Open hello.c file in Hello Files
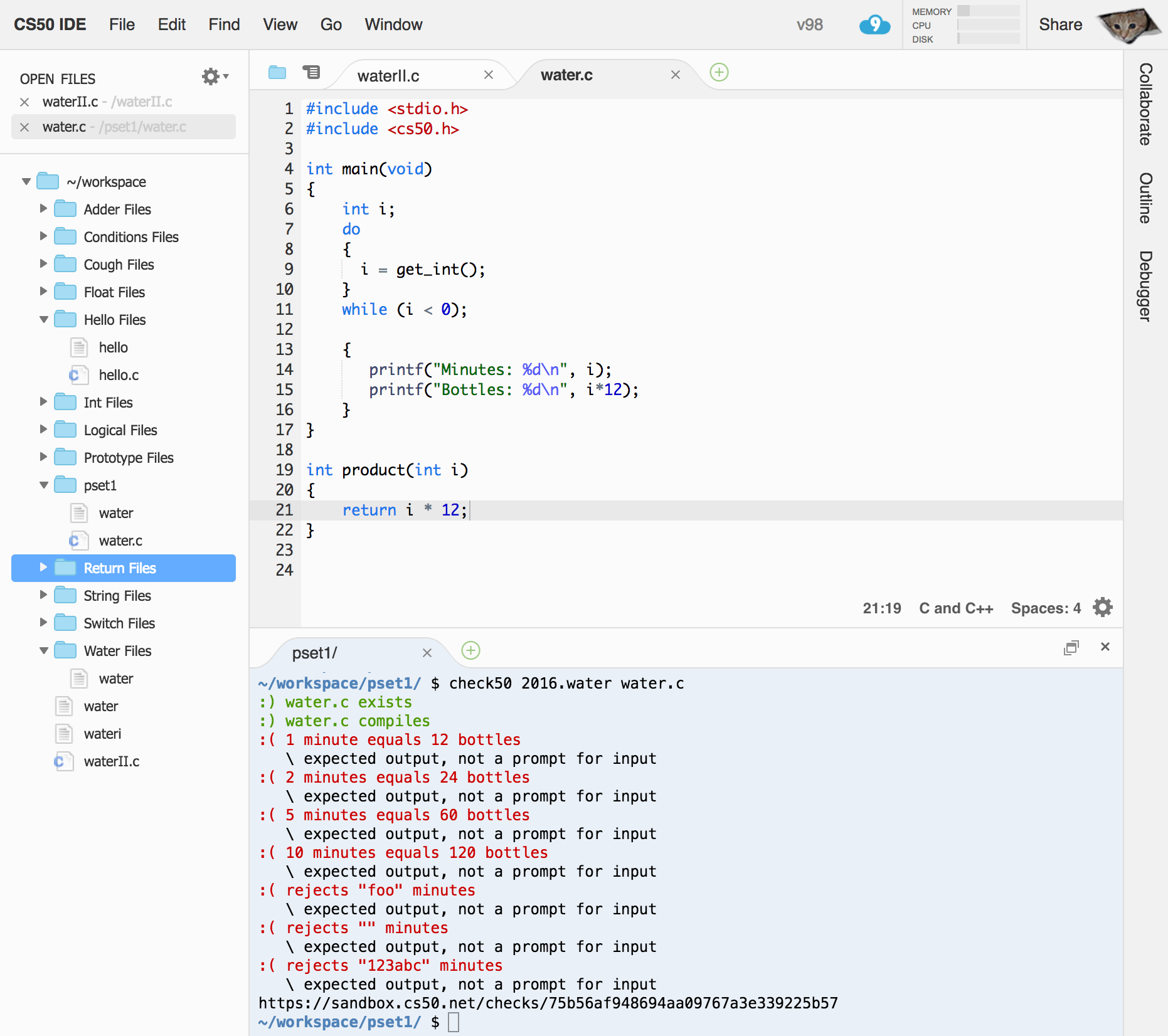This screenshot has width=1168, height=1036. coord(119,375)
